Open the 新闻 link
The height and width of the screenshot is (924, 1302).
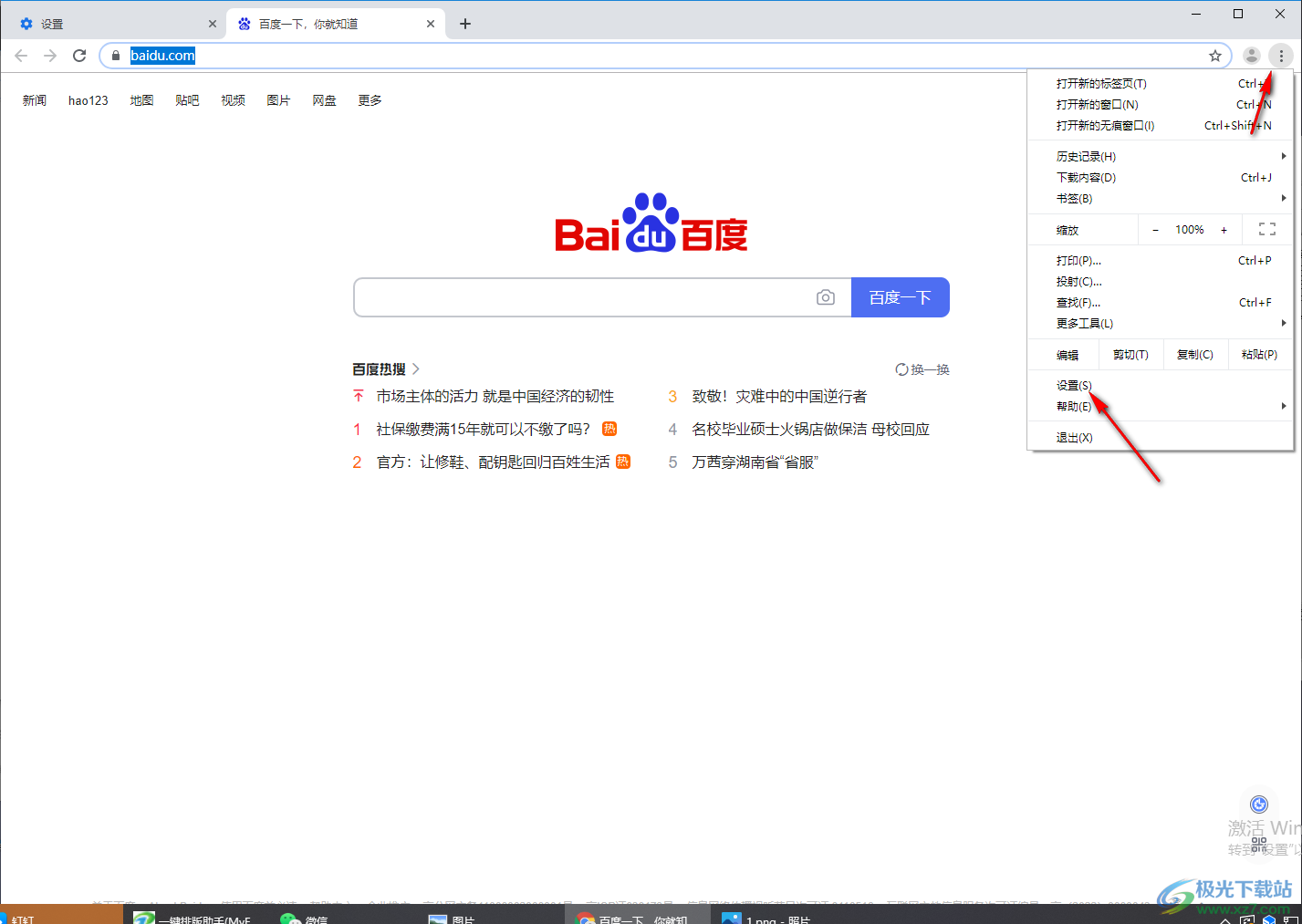(x=35, y=100)
